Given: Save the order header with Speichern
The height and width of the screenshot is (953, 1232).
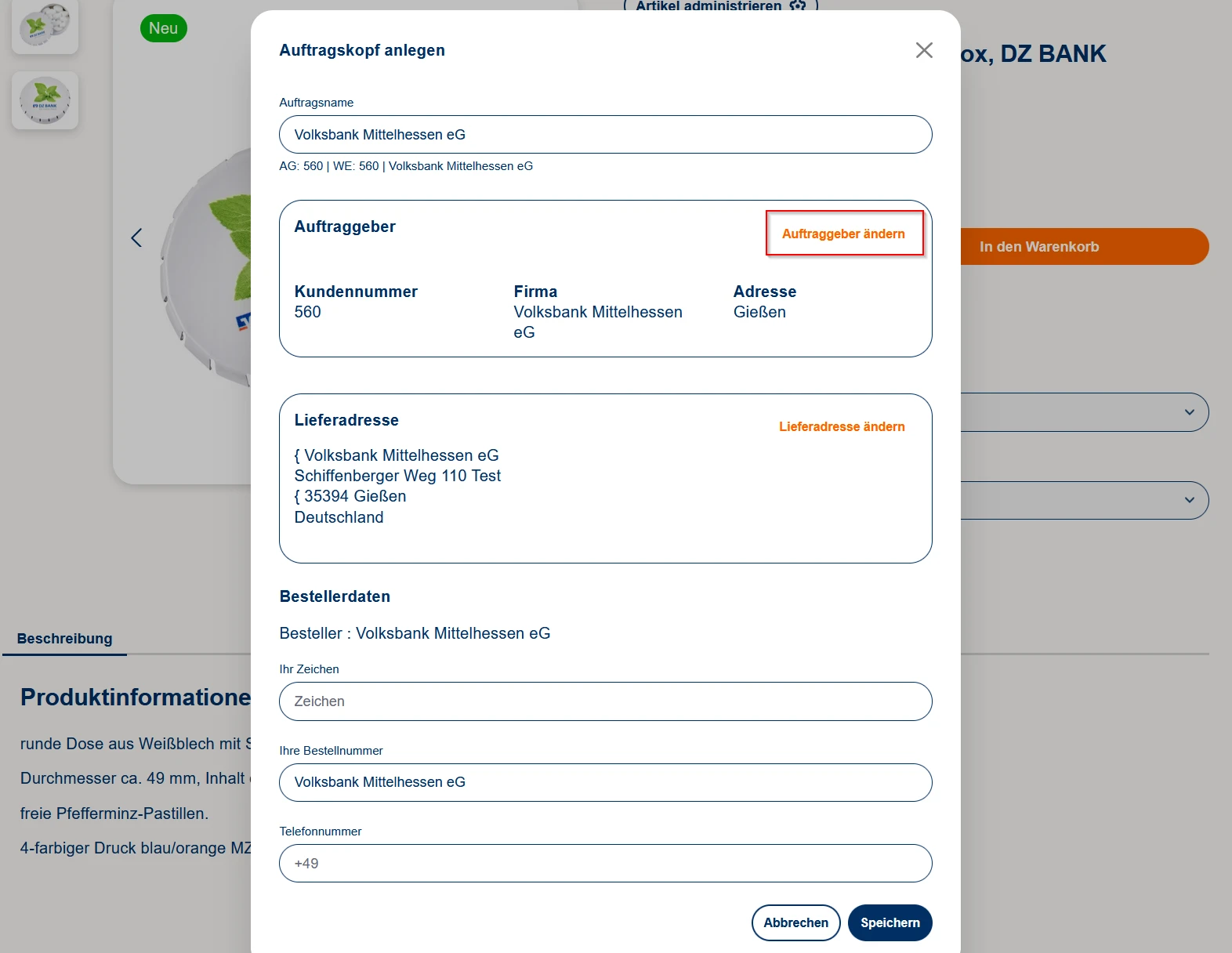Looking at the screenshot, I should pyautogui.click(x=890, y=922).
